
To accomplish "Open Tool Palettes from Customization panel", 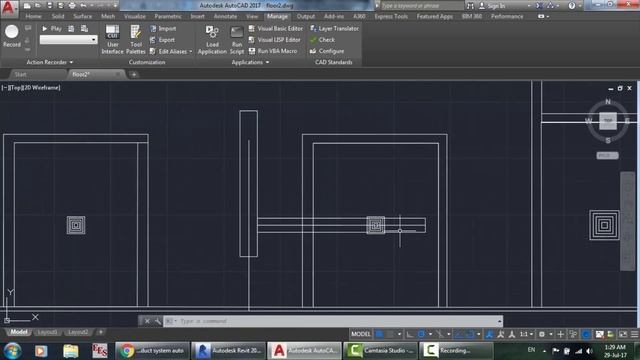I will pyautogui.click(x=136, y=39).
